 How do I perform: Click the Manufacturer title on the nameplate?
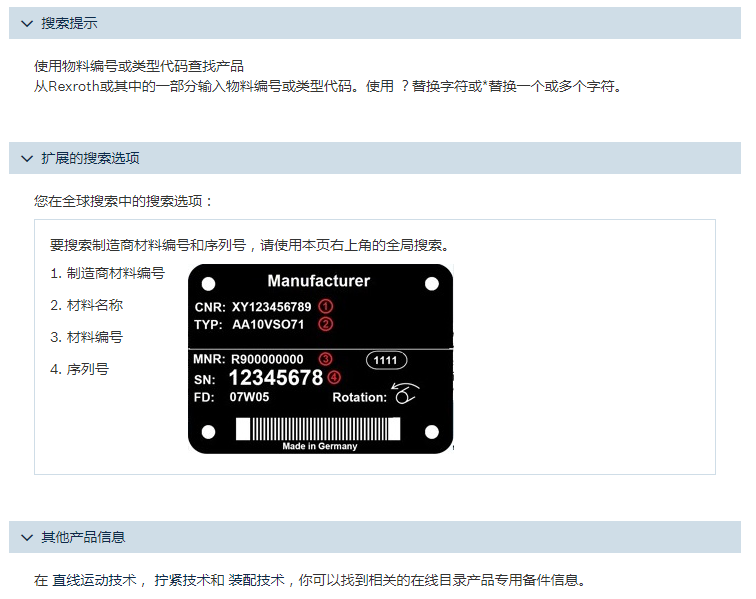[x=319, y=282]
